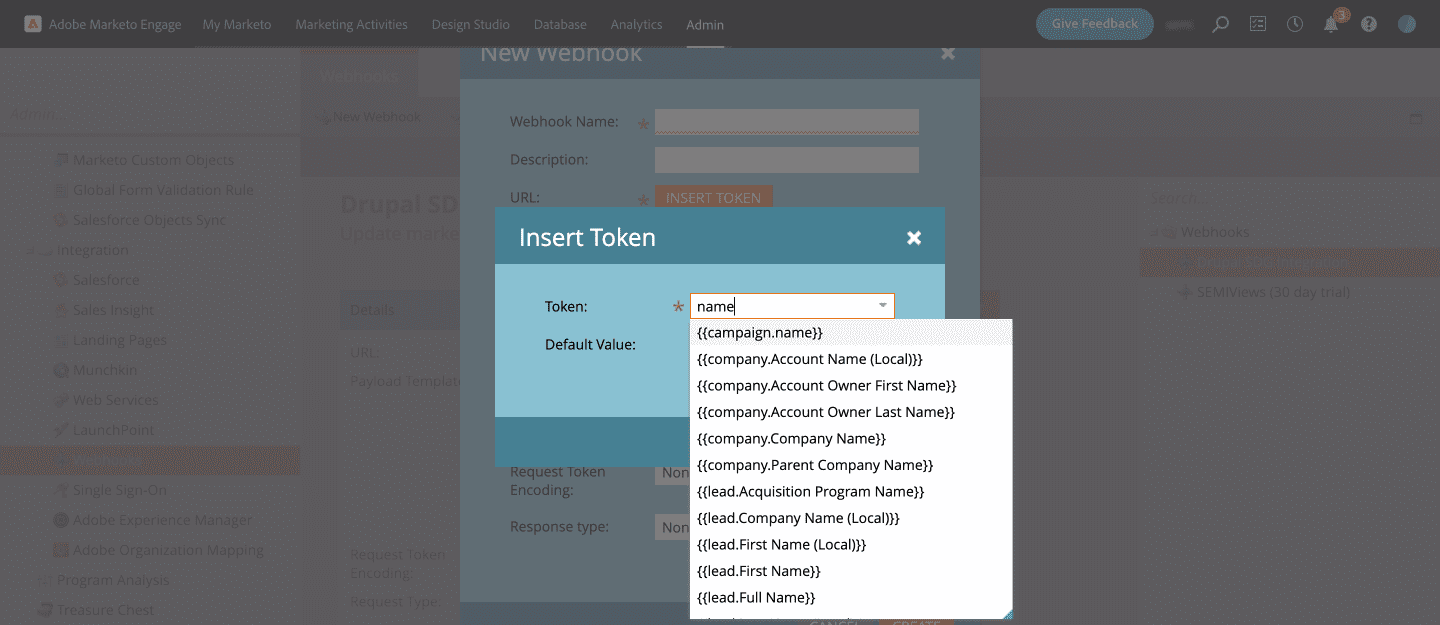Select {{campaign.name}} from token list
This screenshot has height=625, width=1440.
click(760, 333)
